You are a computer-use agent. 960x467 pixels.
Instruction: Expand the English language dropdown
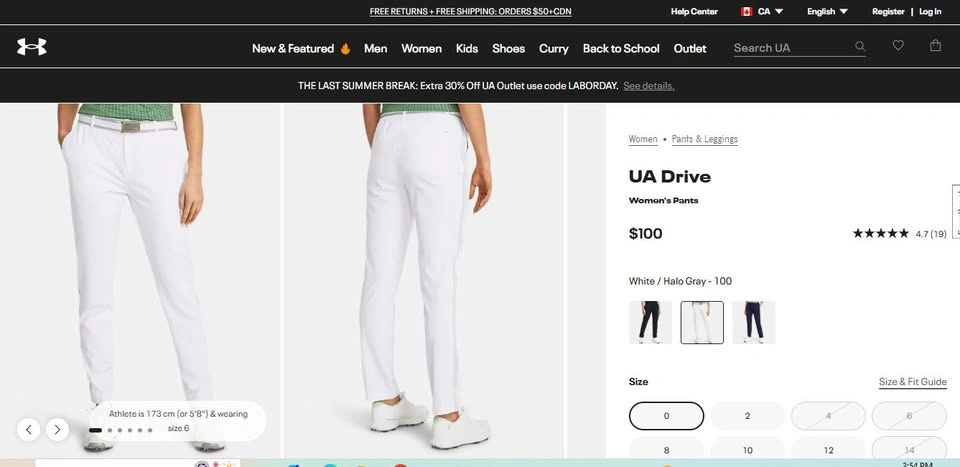click(827, 12)
